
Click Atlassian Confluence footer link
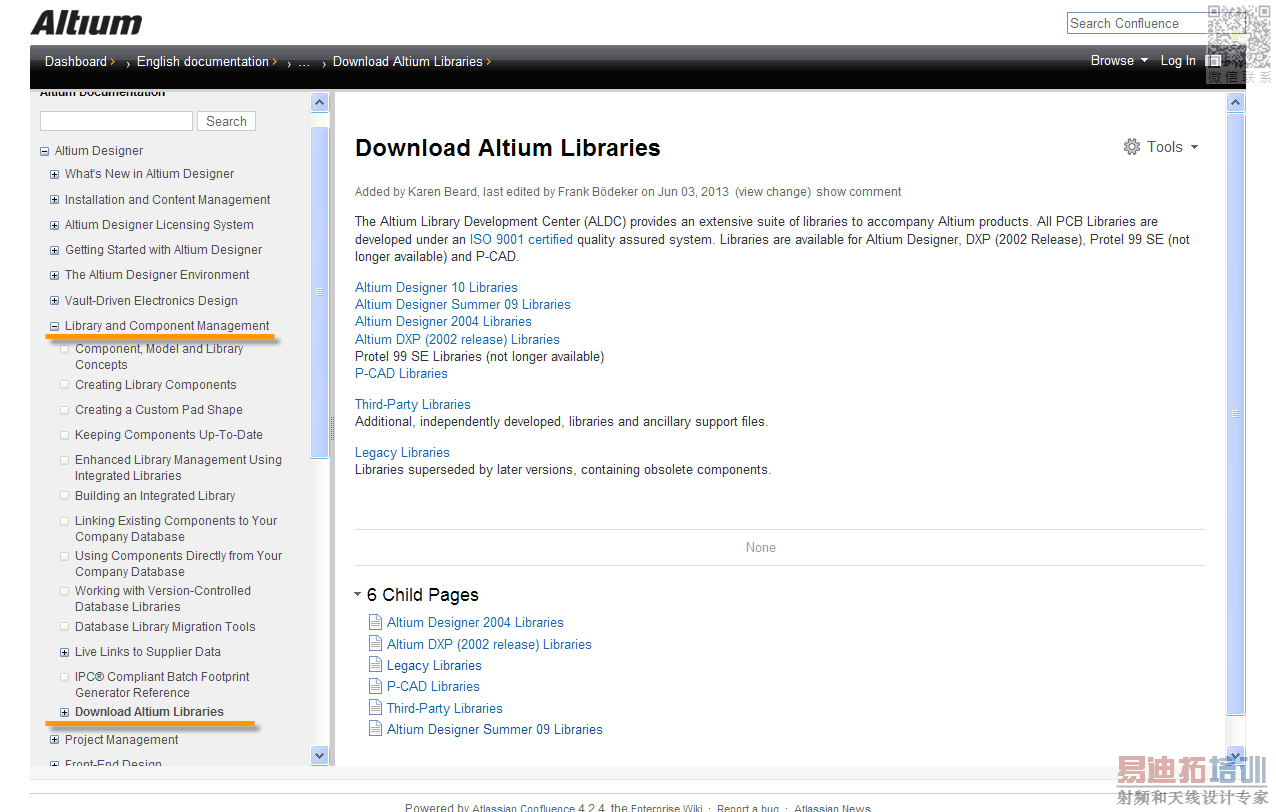(523, 808)
